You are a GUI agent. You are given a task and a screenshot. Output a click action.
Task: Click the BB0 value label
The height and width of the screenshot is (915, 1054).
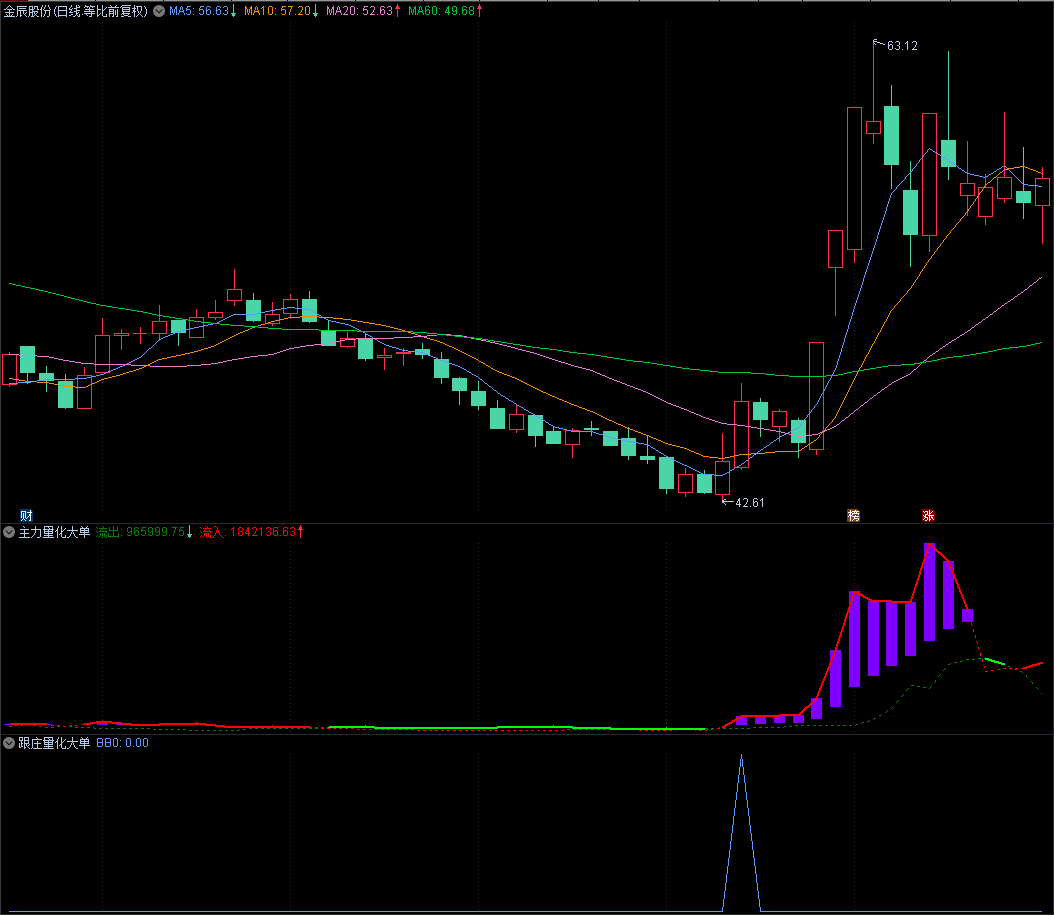point(122,744)
